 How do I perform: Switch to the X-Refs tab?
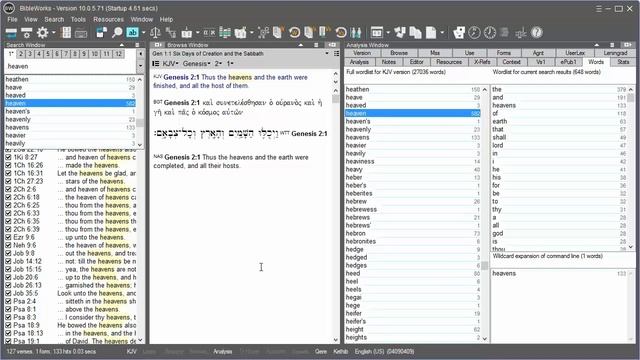point(482,62)
